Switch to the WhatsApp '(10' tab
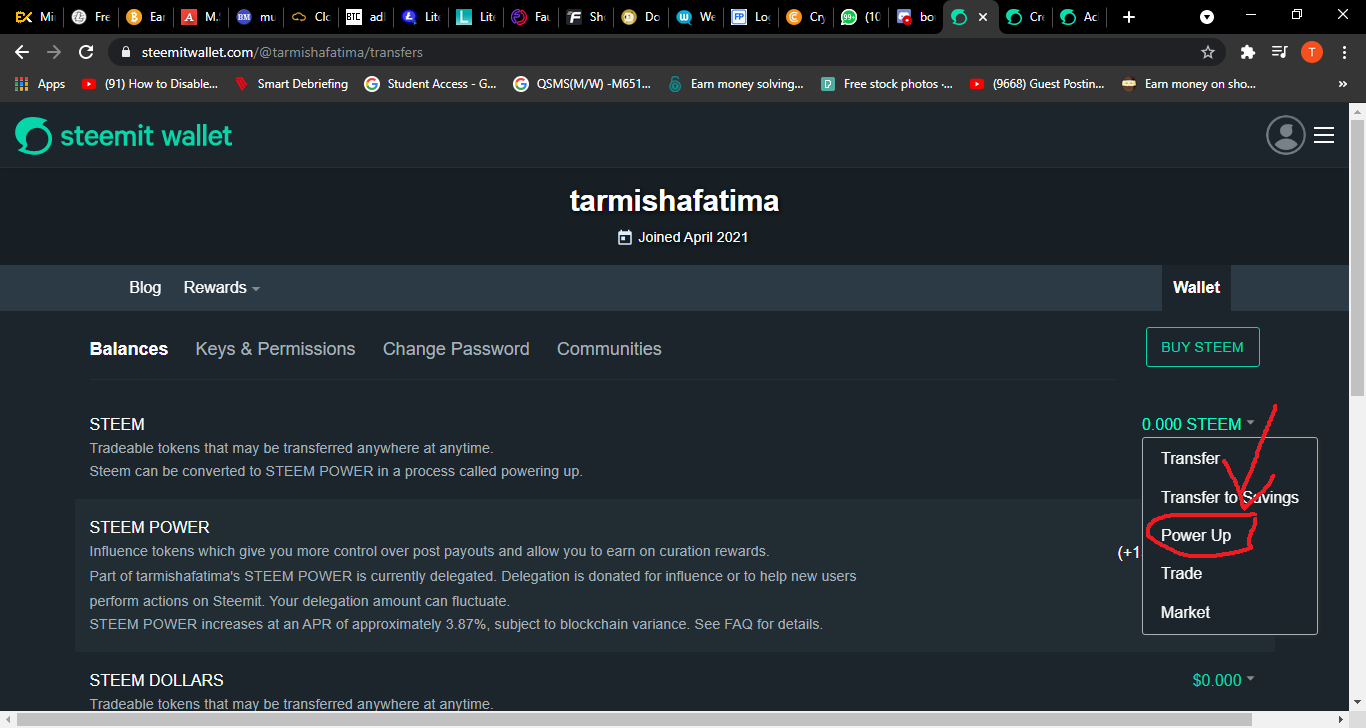This screenshot has height=728, width=1366. (x=860, y=17)
